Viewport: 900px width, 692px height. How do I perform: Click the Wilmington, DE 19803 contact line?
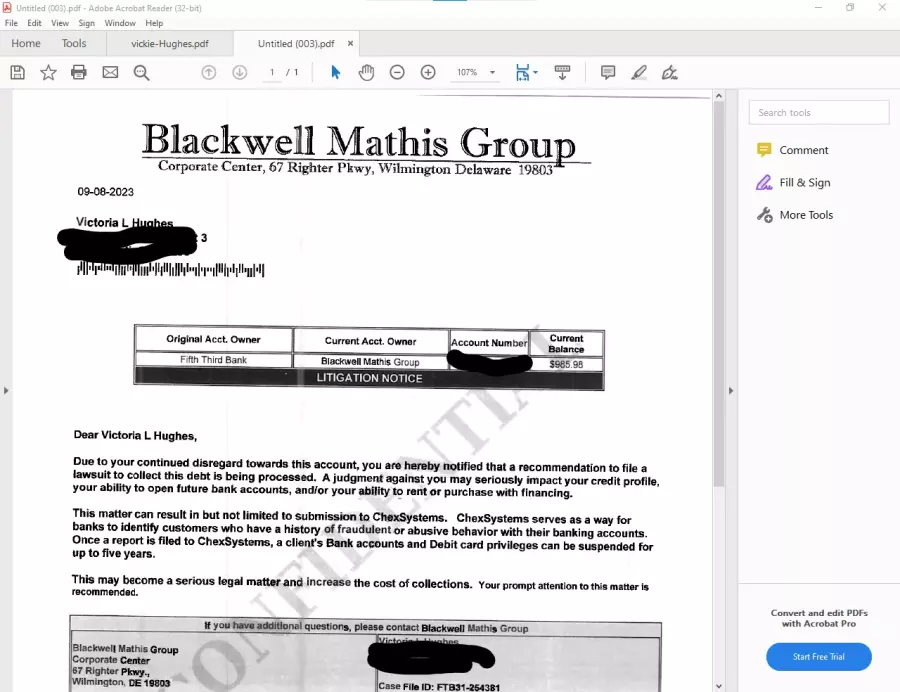click(x=121, y=682)
